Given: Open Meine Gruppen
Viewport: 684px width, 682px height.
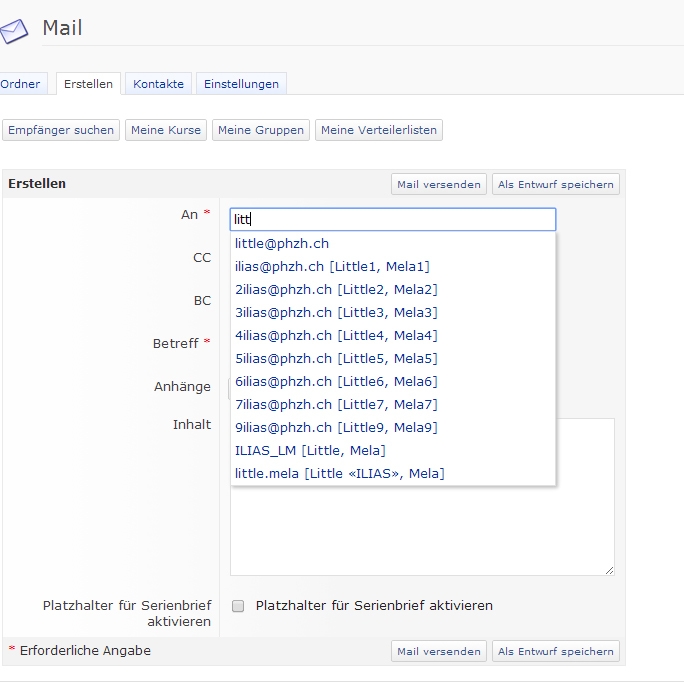Looking at the screenshot, I should [x=260, y=130].
